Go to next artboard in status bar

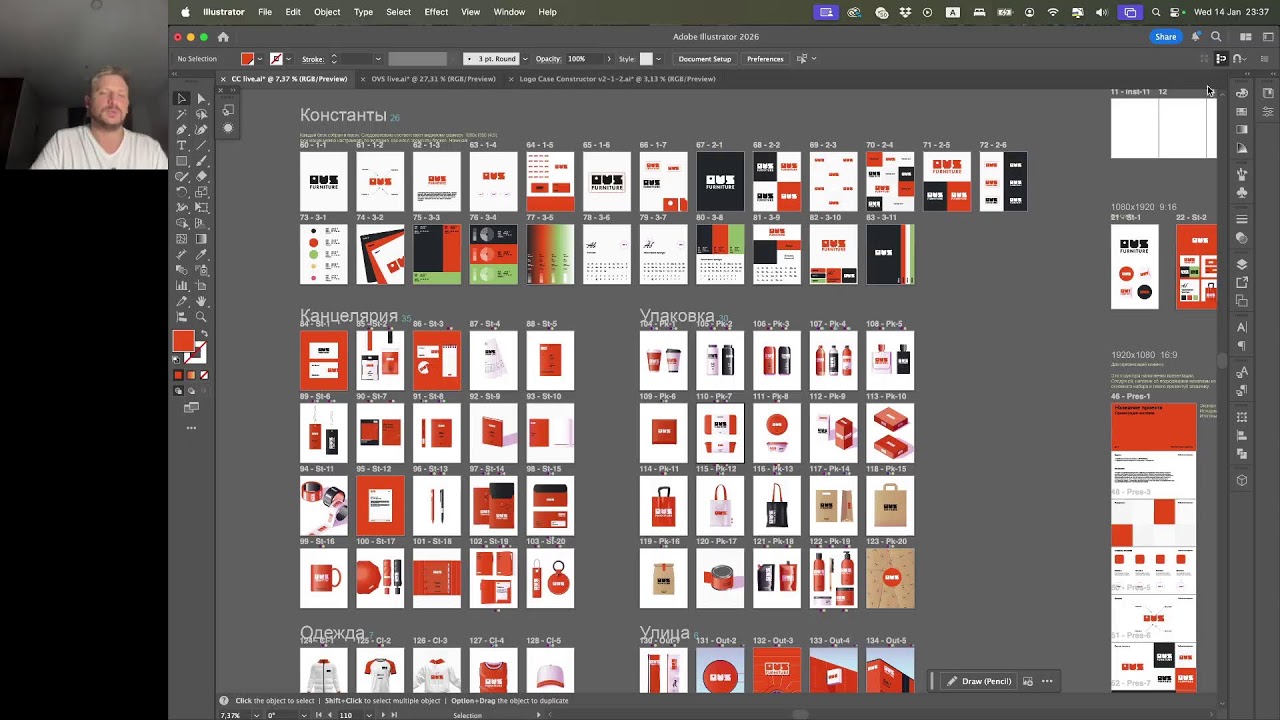click(x=381, y=715)
